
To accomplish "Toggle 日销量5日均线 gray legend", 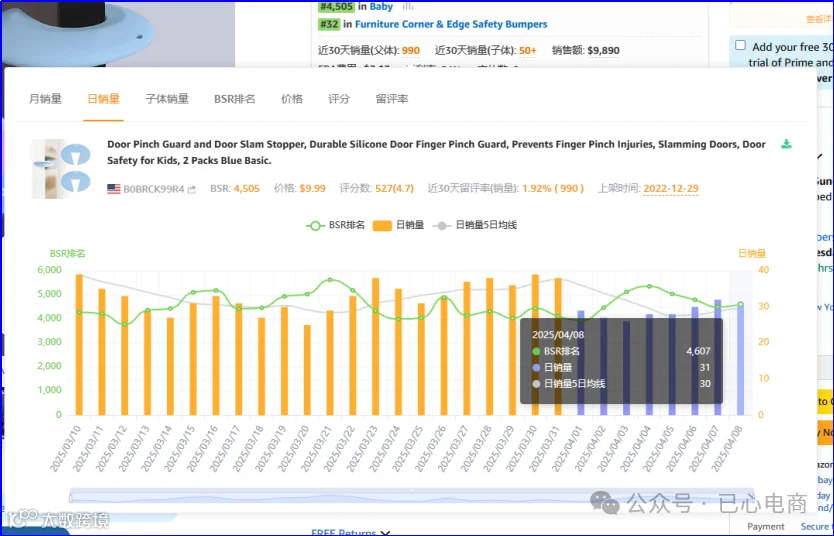I will point(475,225).
